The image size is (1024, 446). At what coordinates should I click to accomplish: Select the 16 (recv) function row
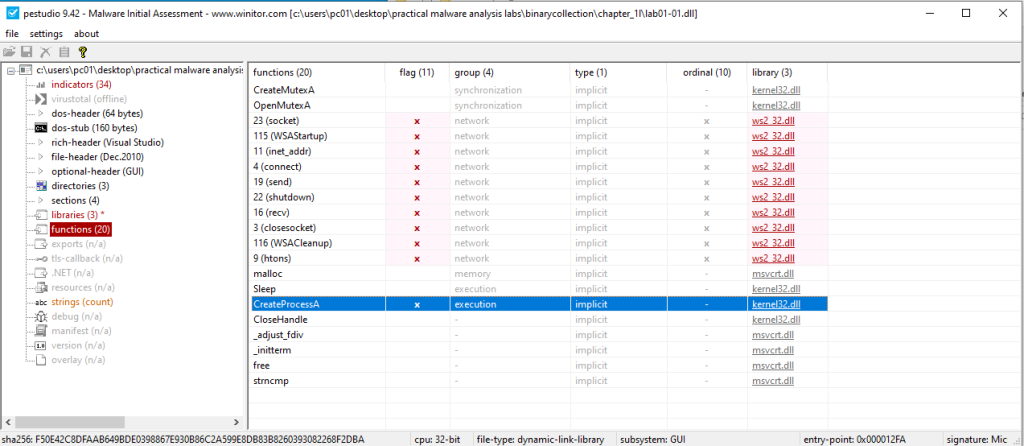(539, 212)
